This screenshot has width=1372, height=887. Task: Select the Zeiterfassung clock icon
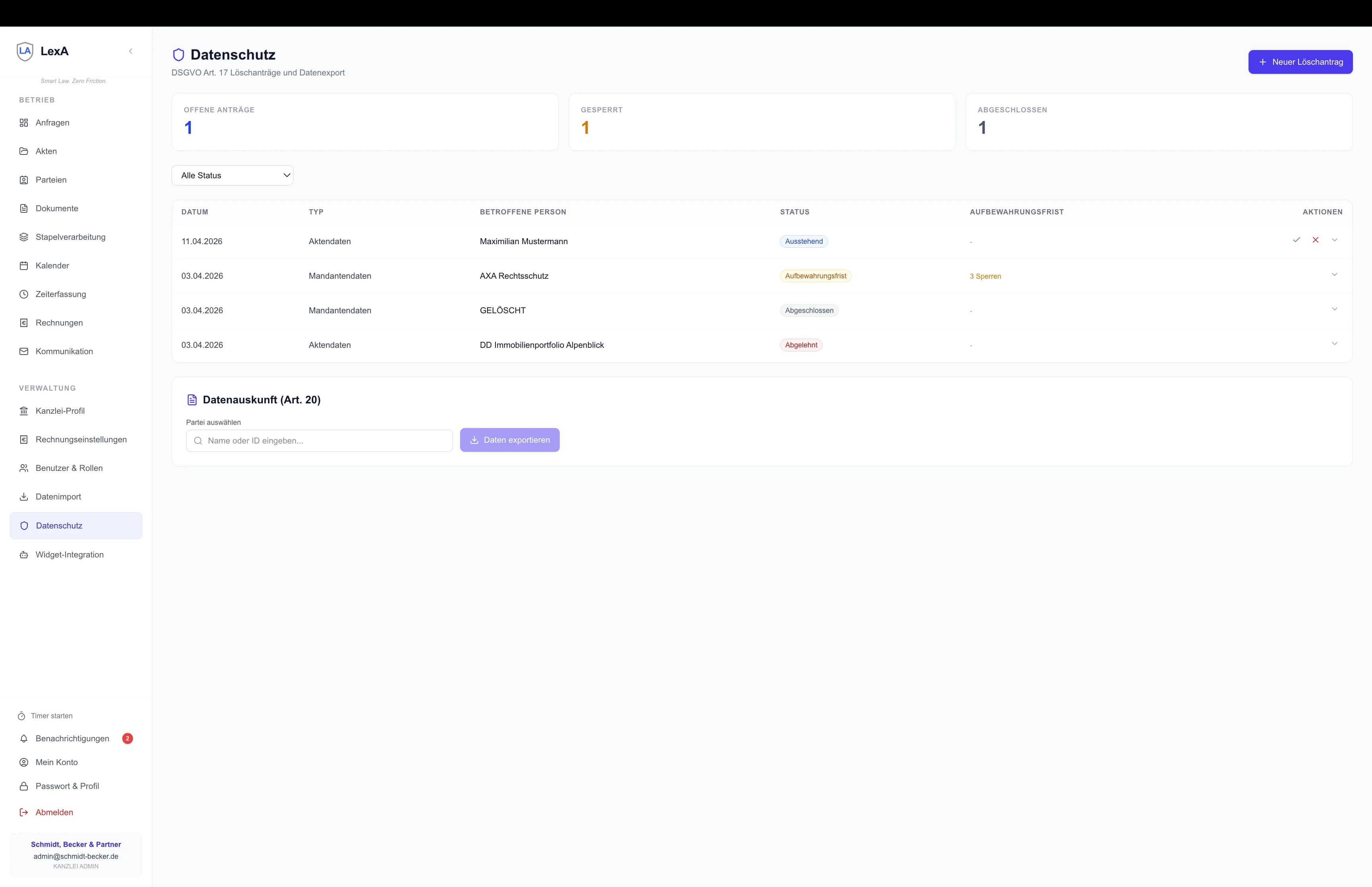tap(23, 294)
